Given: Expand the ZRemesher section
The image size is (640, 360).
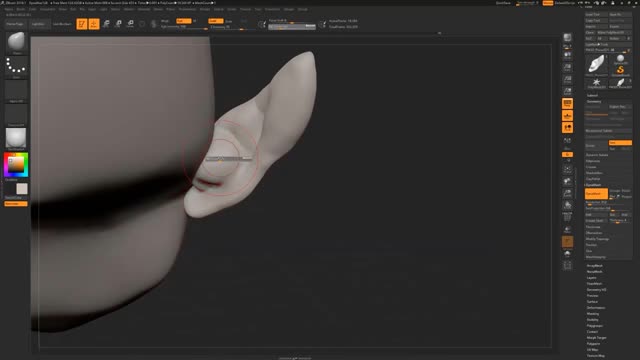Looking at the screenshot, I should 594,233.
